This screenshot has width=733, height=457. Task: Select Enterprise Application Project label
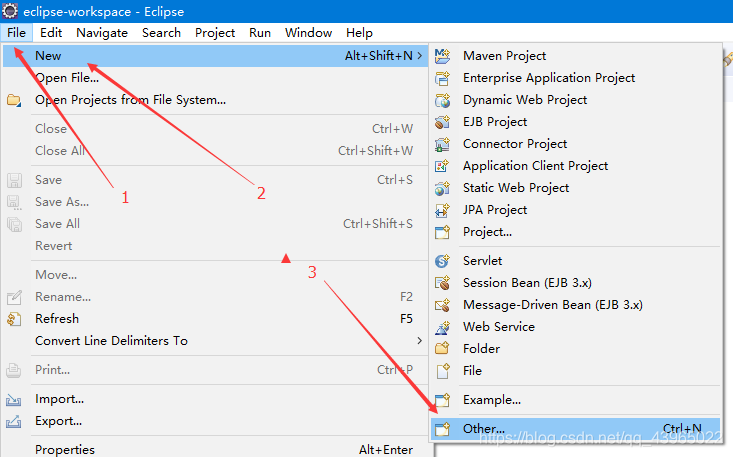pyautogui.click(x=549, y=78)
